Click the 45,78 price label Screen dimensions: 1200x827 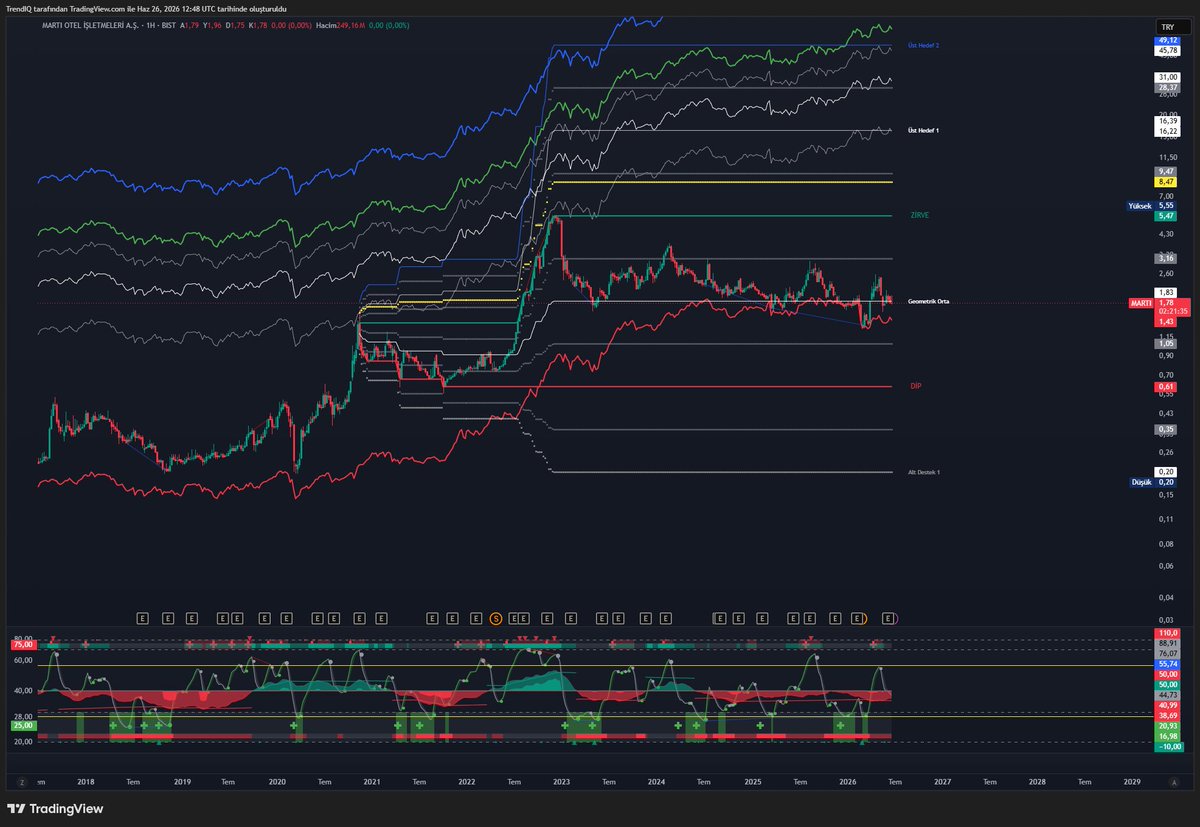tap(1166, 50)
